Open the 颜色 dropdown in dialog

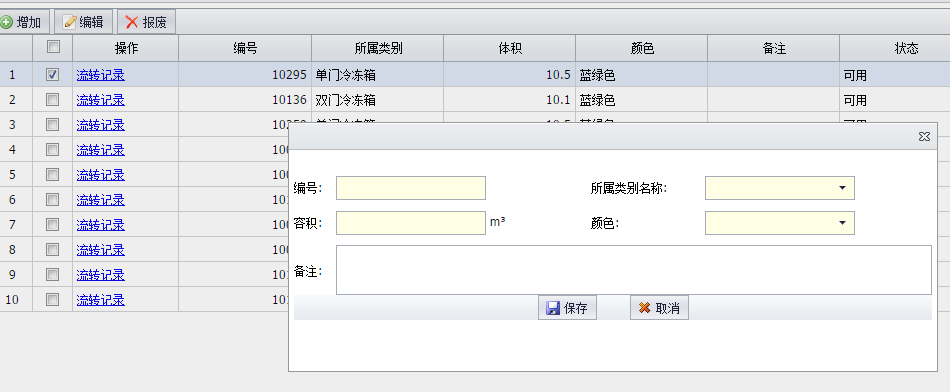[x=842, y=223]
